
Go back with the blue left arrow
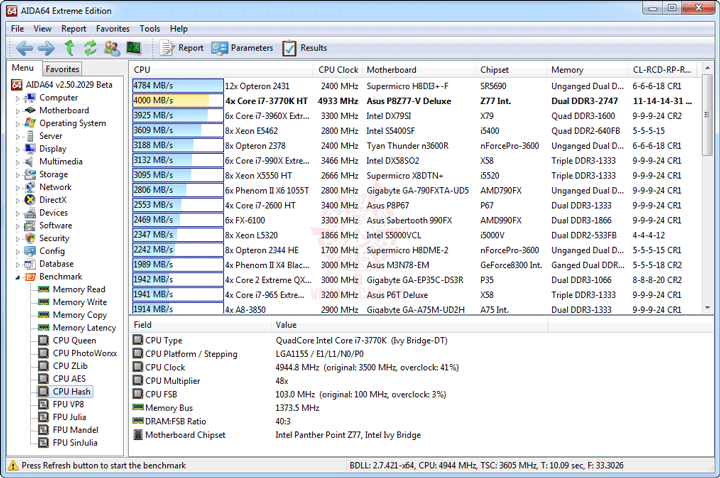pos(24,48)
